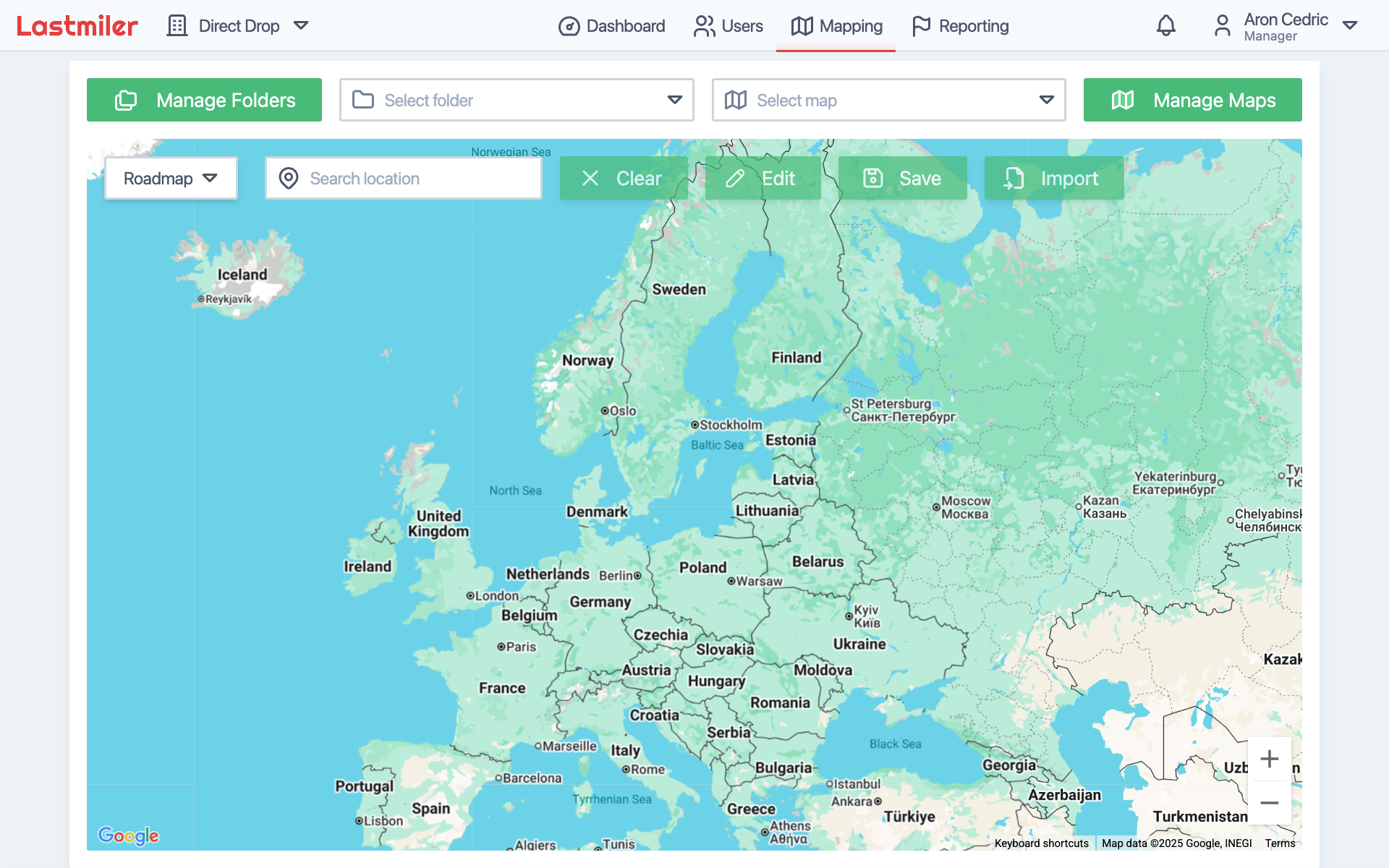
Task: Click the Reporting flag icon
Action: pyautogui.click(x=921, y=26)
